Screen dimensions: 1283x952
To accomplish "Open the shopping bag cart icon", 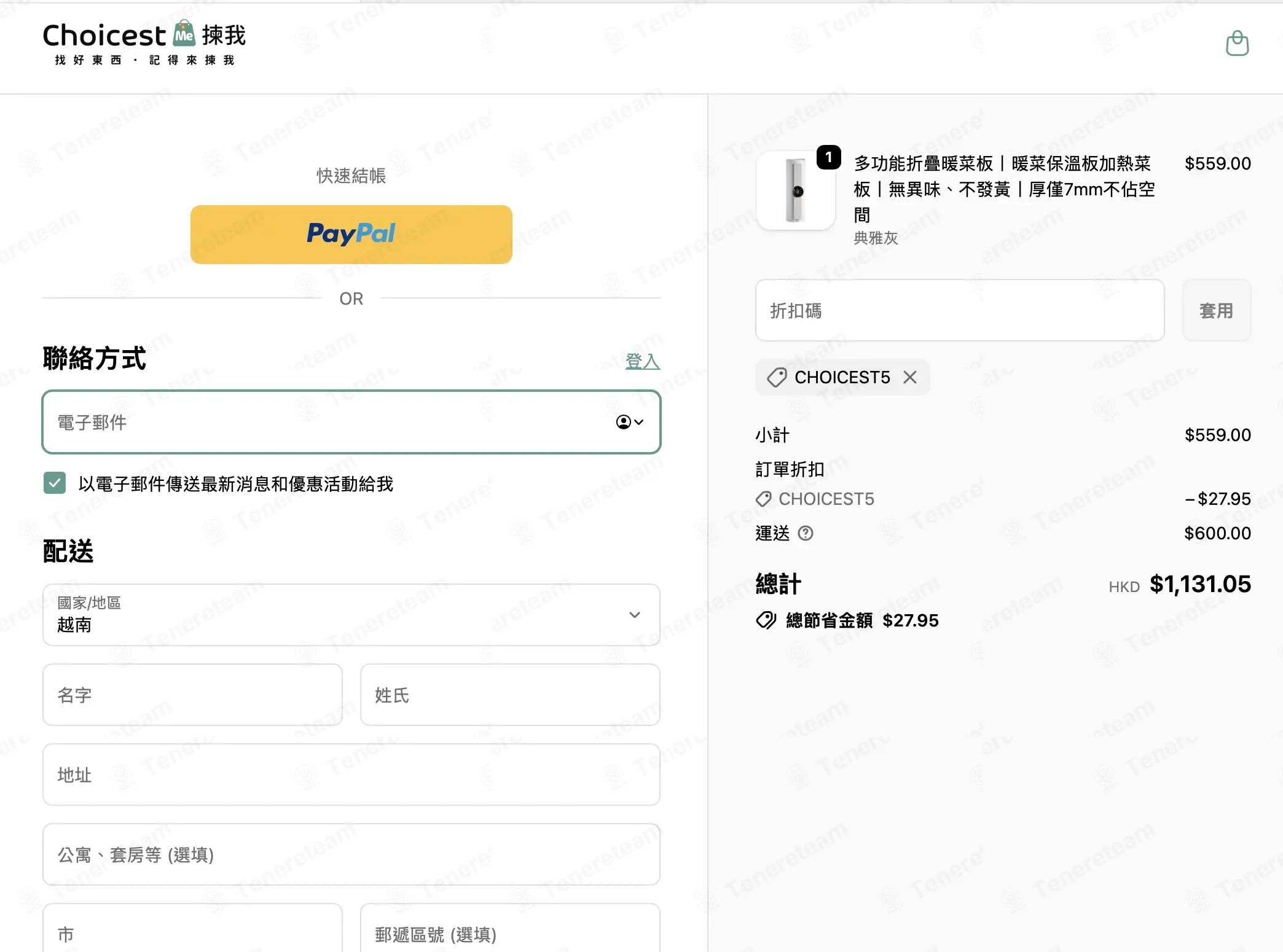I will coord(1237,44).
